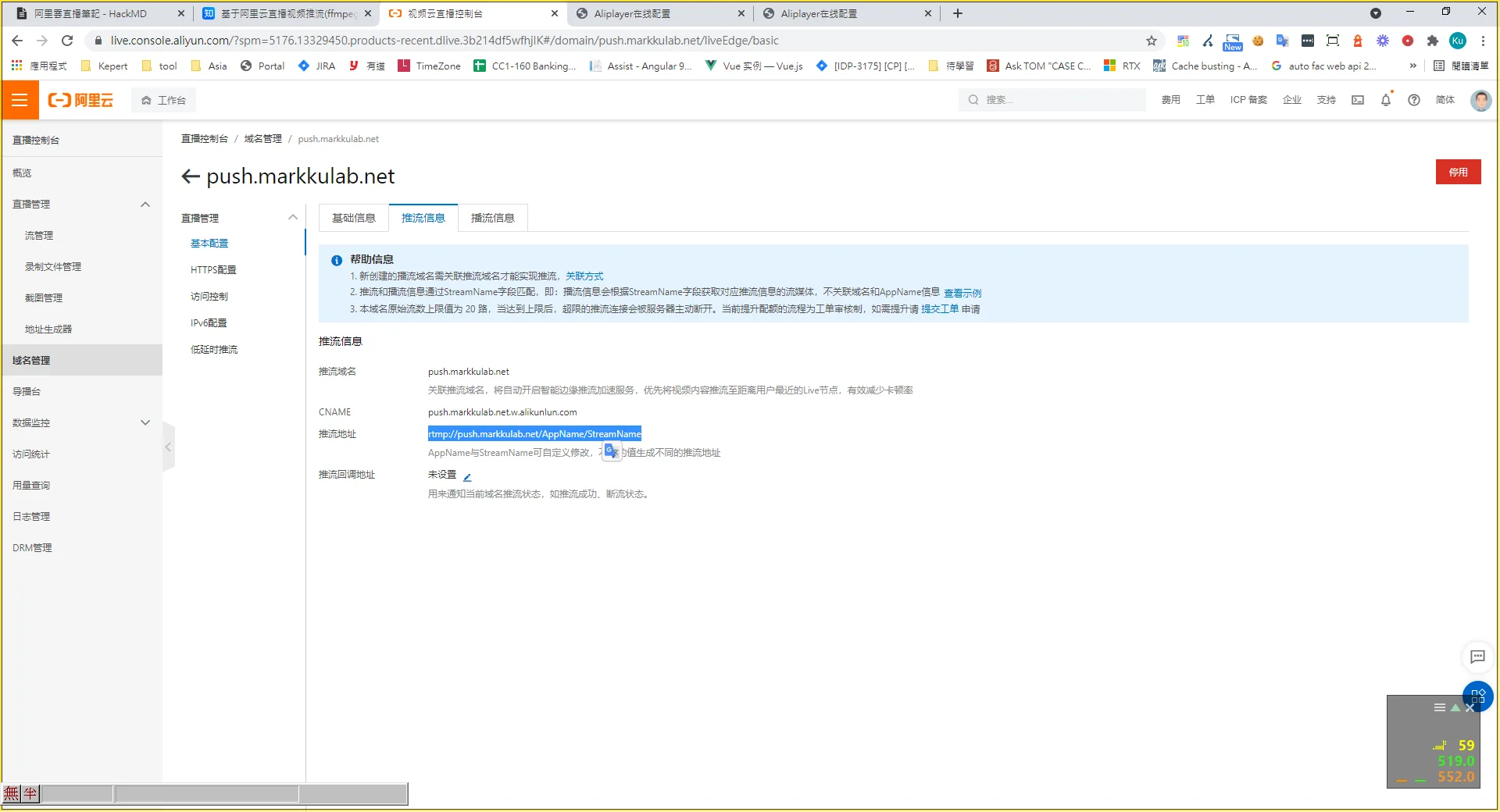1500x812 pixels.
Task: Open the Aliyun hamburger menu
Action: 20,100
